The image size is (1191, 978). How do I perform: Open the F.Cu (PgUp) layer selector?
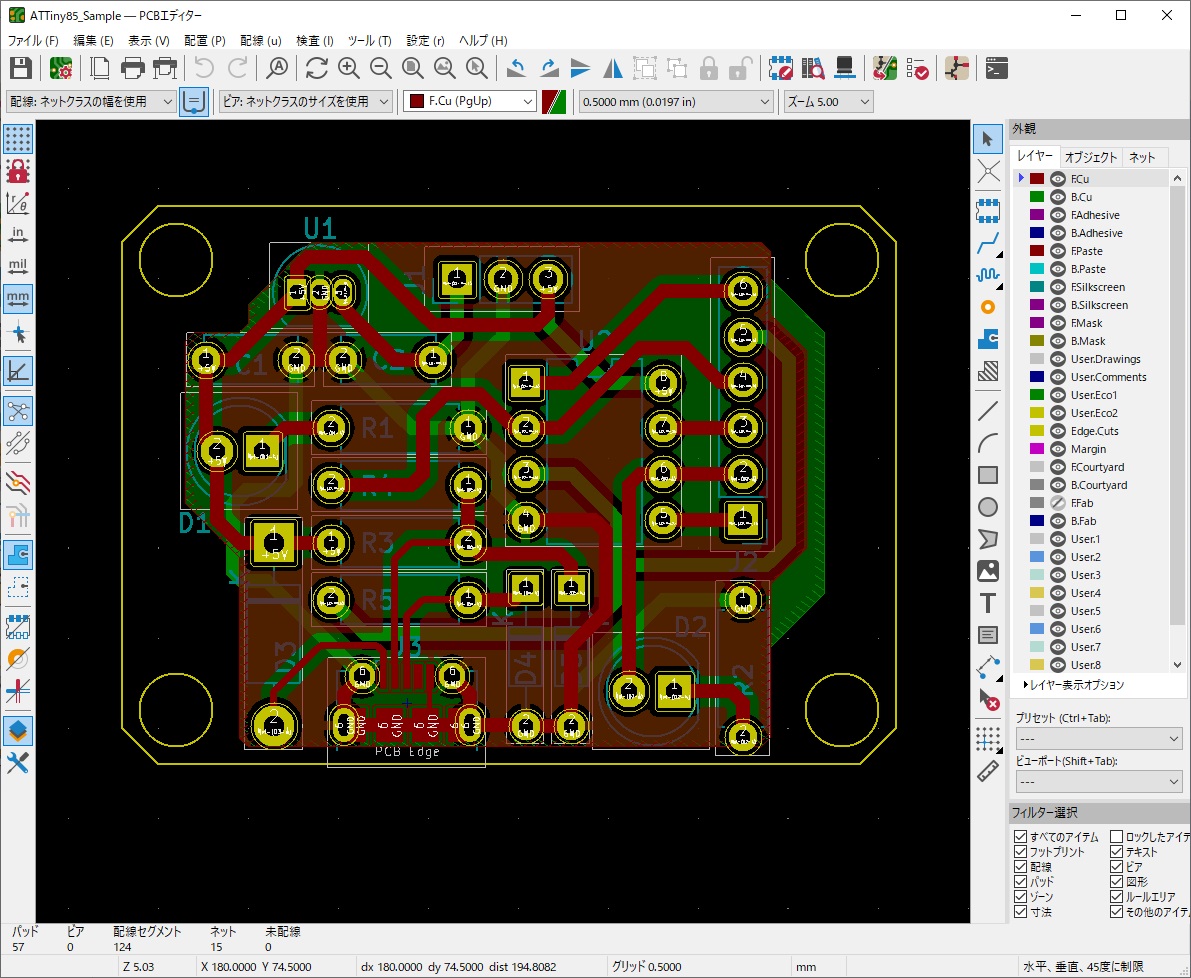(469, 101)
